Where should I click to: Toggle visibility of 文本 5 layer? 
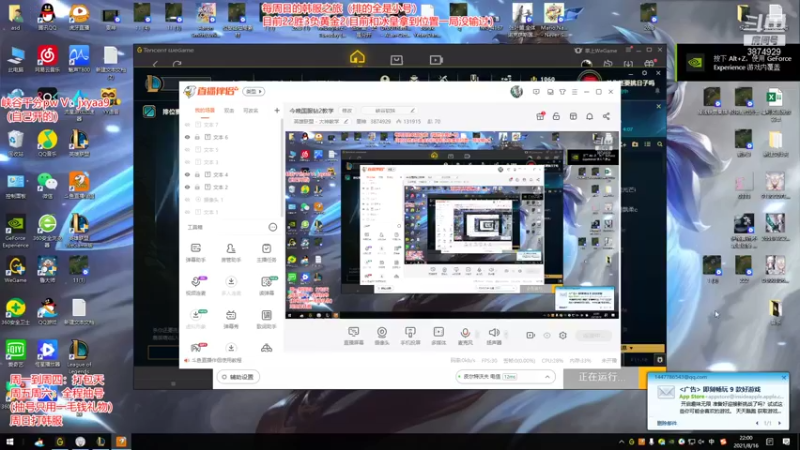[x=187, y=150]
